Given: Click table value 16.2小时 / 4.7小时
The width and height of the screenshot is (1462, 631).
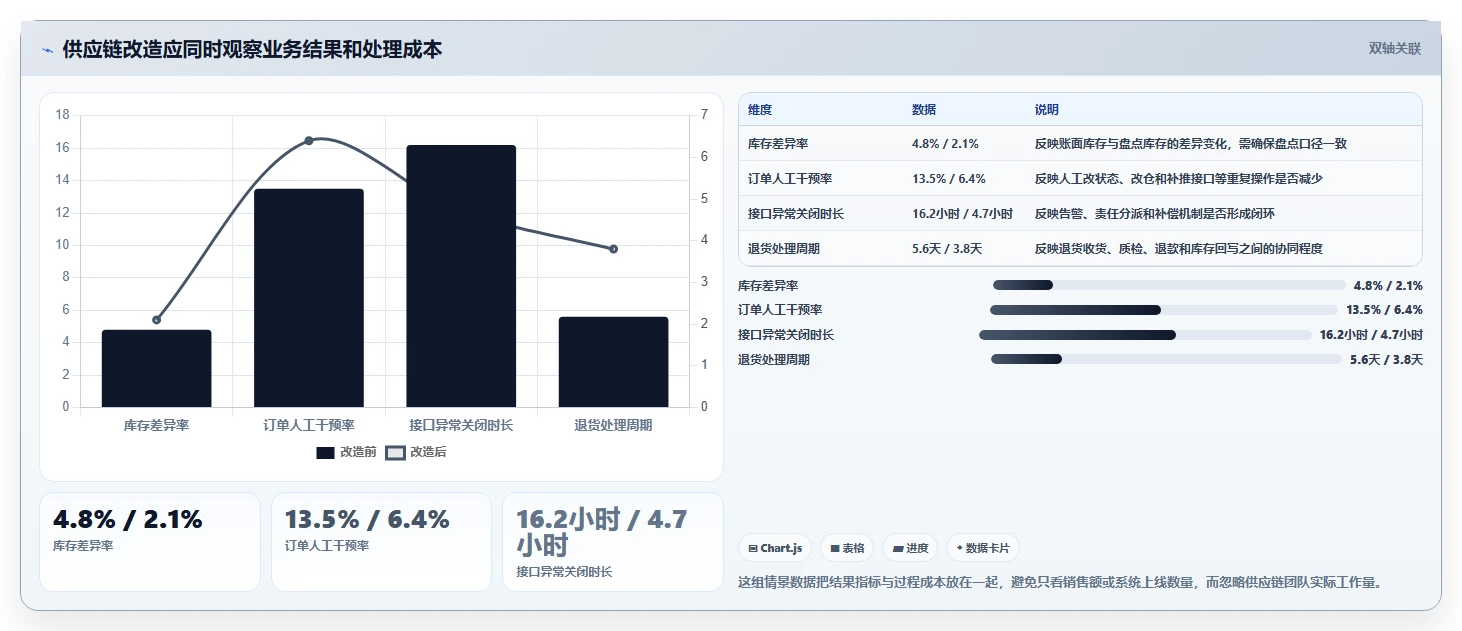Looking at the screenshot, I should [962, 214].
